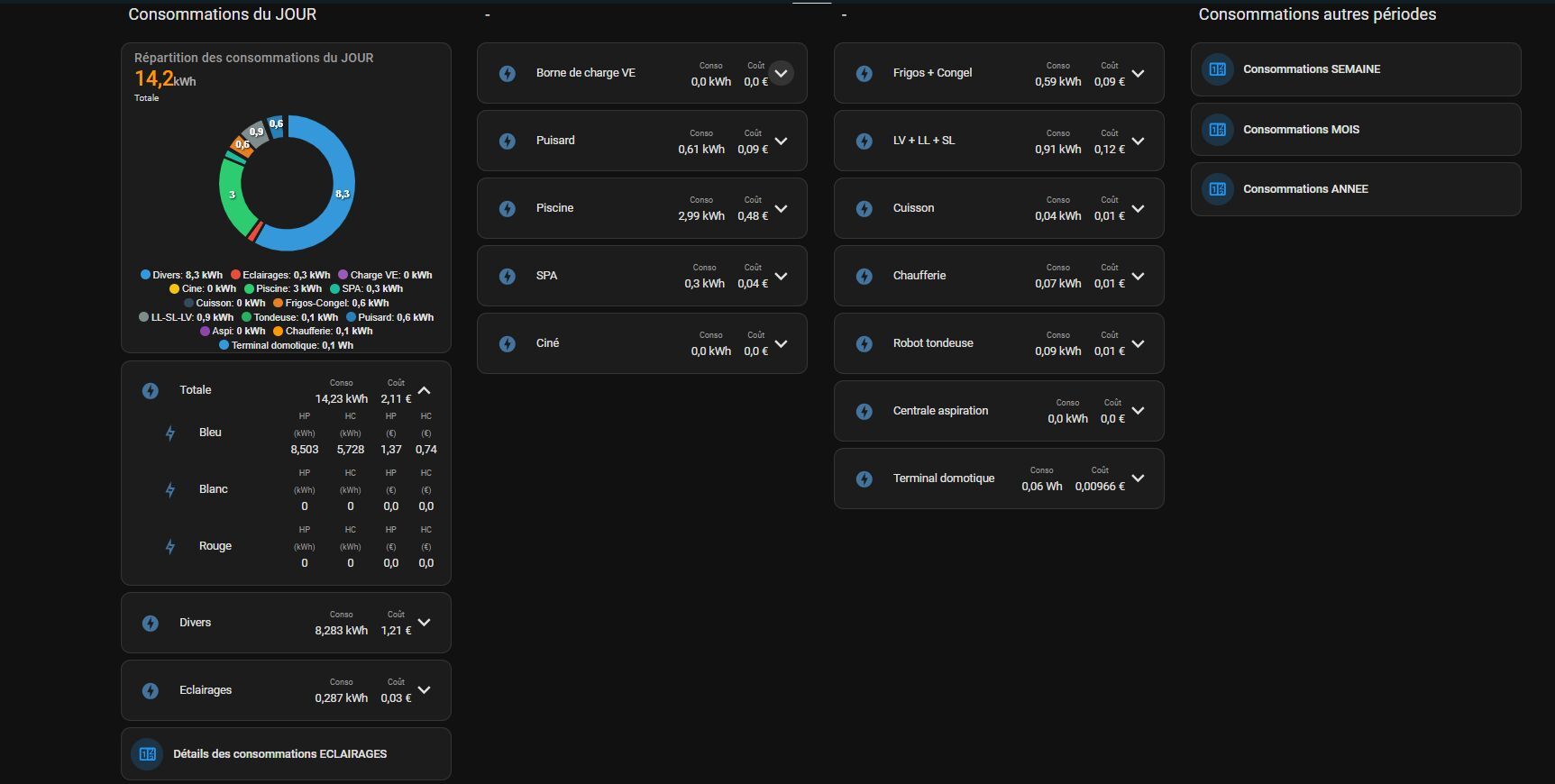Image resolution: width=1555 pixels, height=784 pixels.
Task: Click the Robot tondeuse energy icon
Action: tap(864, 343)
